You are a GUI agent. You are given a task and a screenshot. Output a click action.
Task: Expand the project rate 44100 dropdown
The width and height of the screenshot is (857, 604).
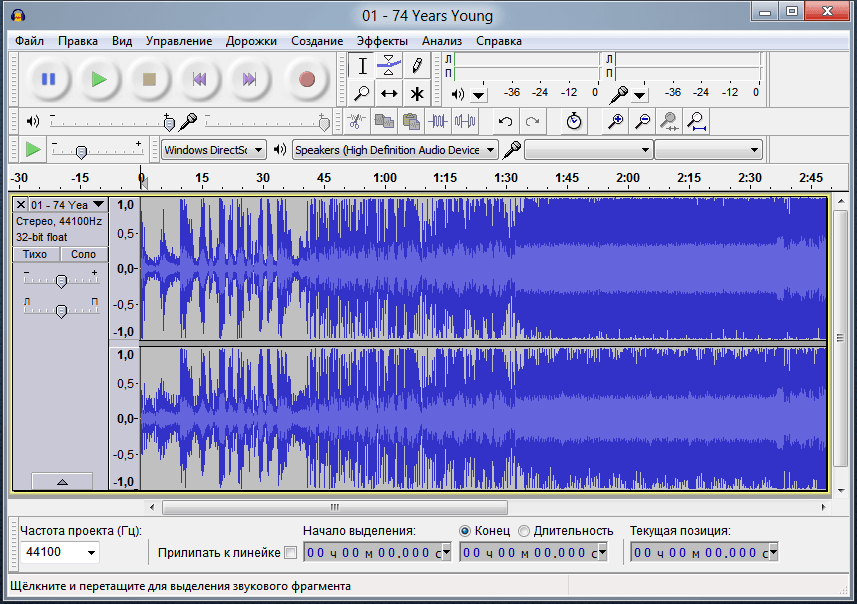[x=92, y=552]
